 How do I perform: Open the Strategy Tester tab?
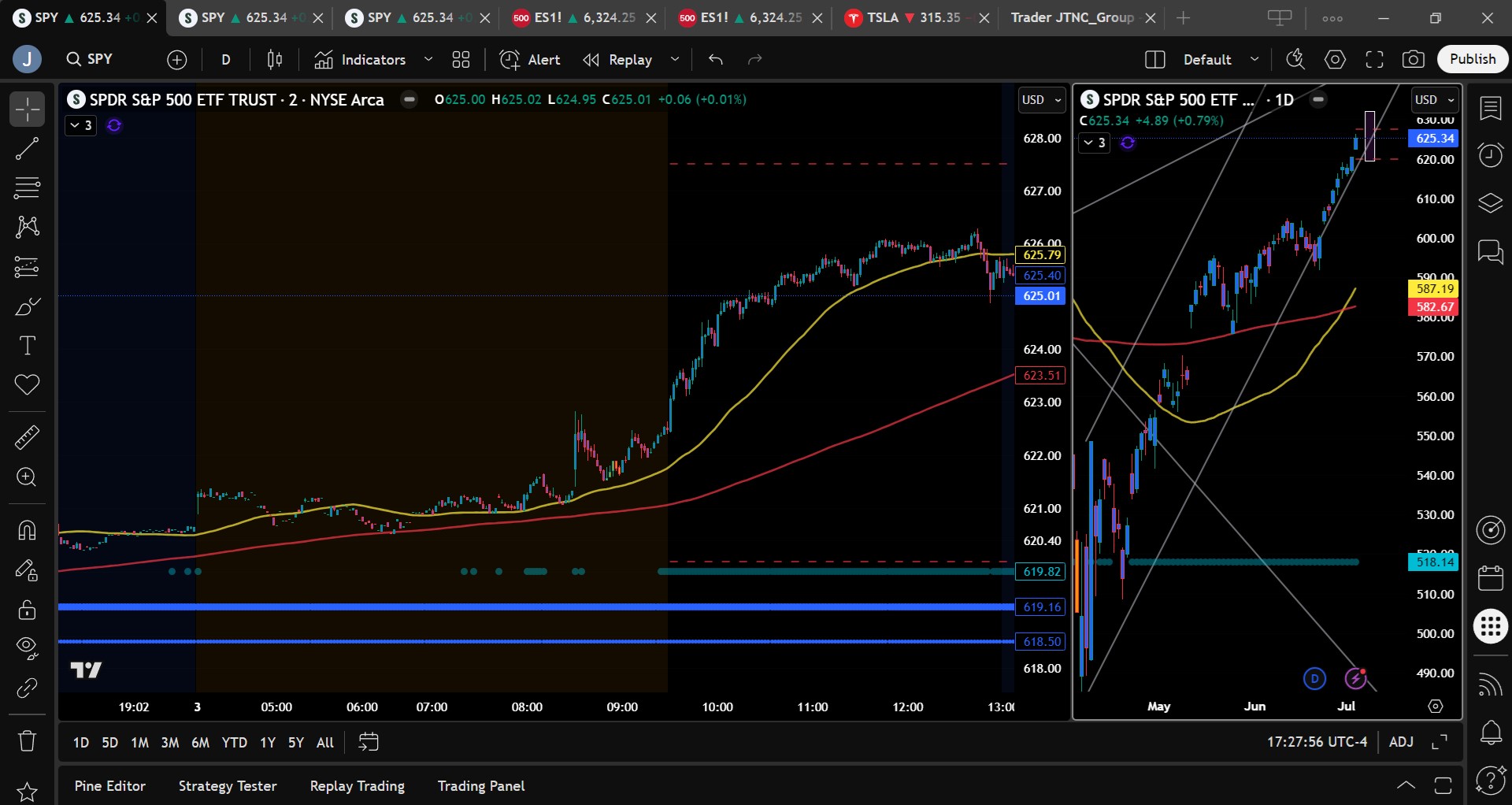click(228, 786)
